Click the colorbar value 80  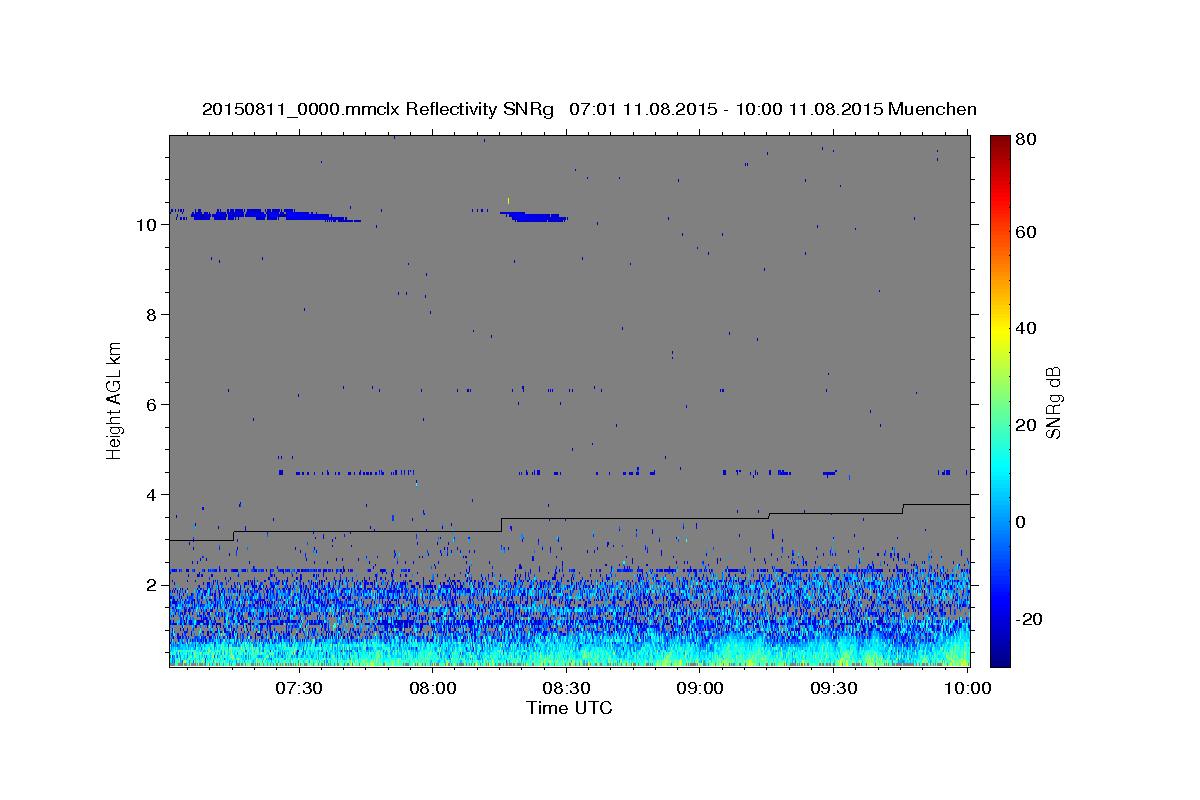1024,139
